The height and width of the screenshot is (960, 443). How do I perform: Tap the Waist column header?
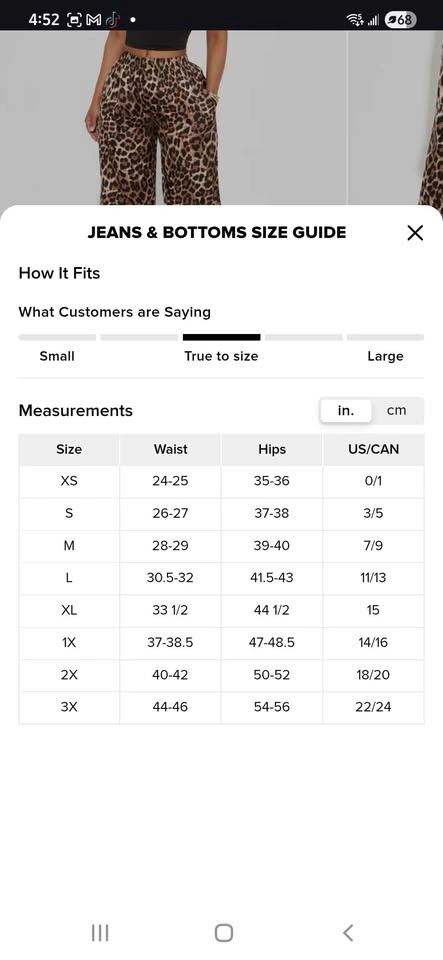click(171, 449)
